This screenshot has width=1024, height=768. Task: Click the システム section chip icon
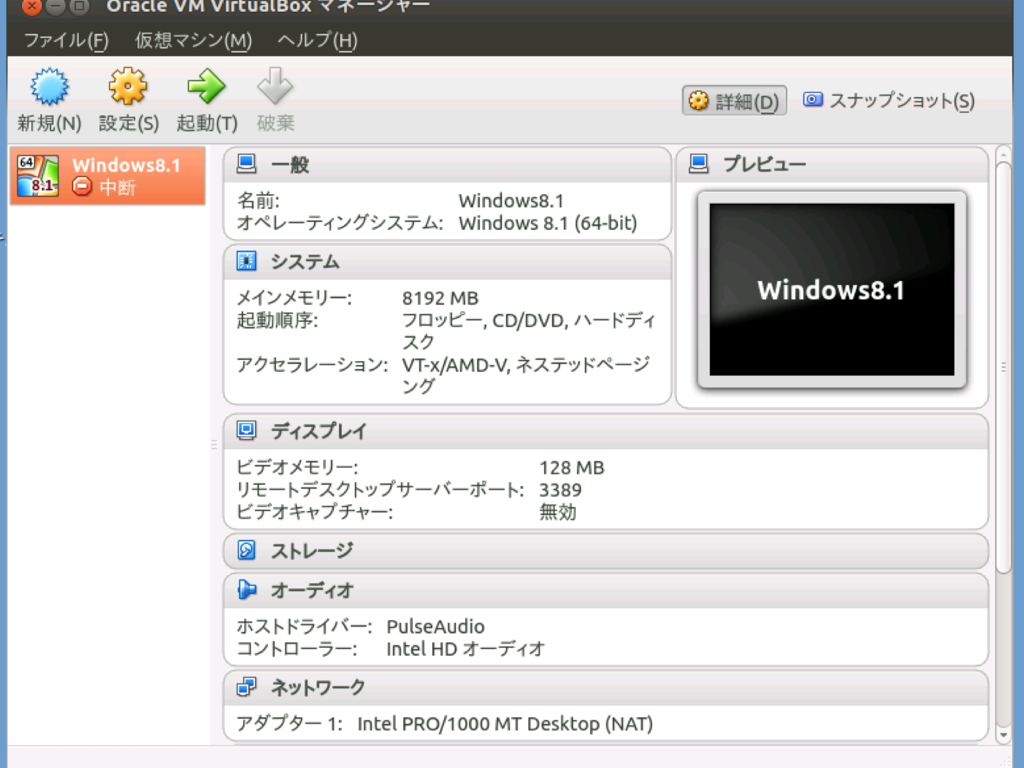246,261
